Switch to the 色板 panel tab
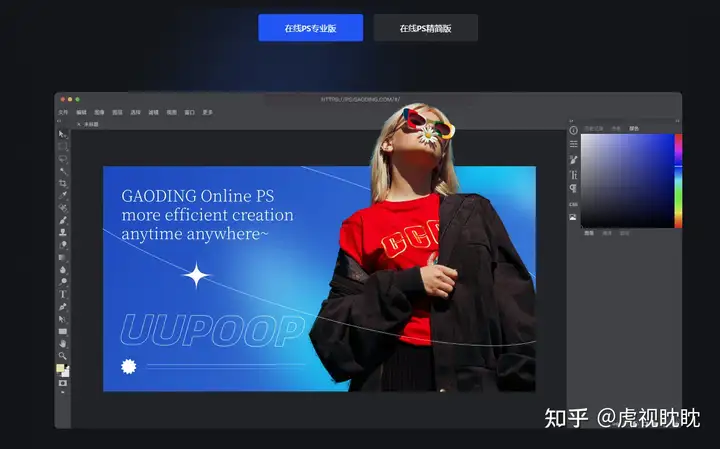This screenshot has width=720, height=449. [x=616, y=129]
